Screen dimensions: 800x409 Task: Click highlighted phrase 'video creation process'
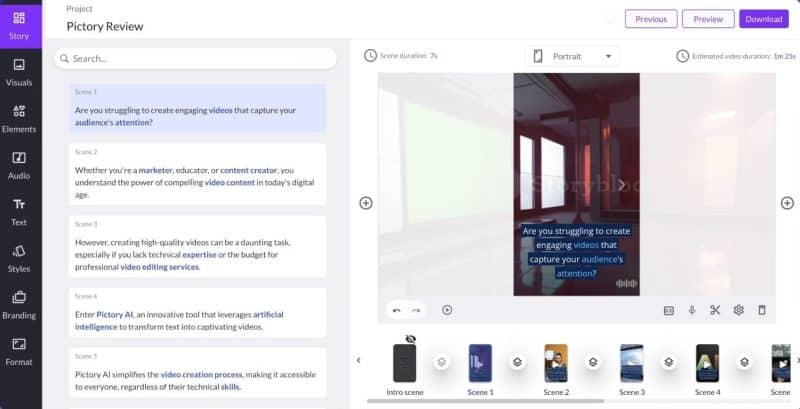click(x=202, y=374)
